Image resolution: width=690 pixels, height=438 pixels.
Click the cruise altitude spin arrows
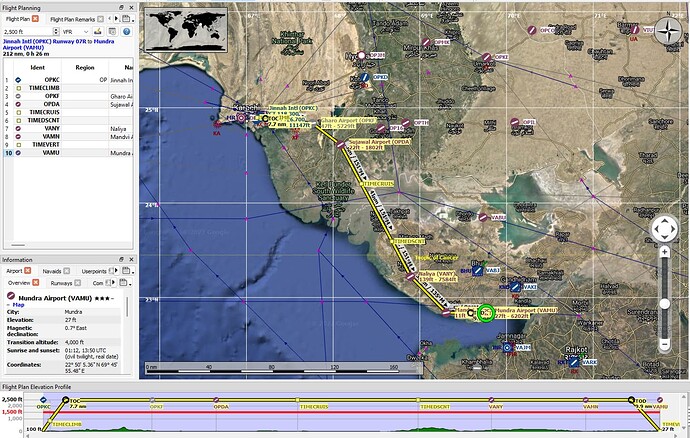[x=56, y=32]
